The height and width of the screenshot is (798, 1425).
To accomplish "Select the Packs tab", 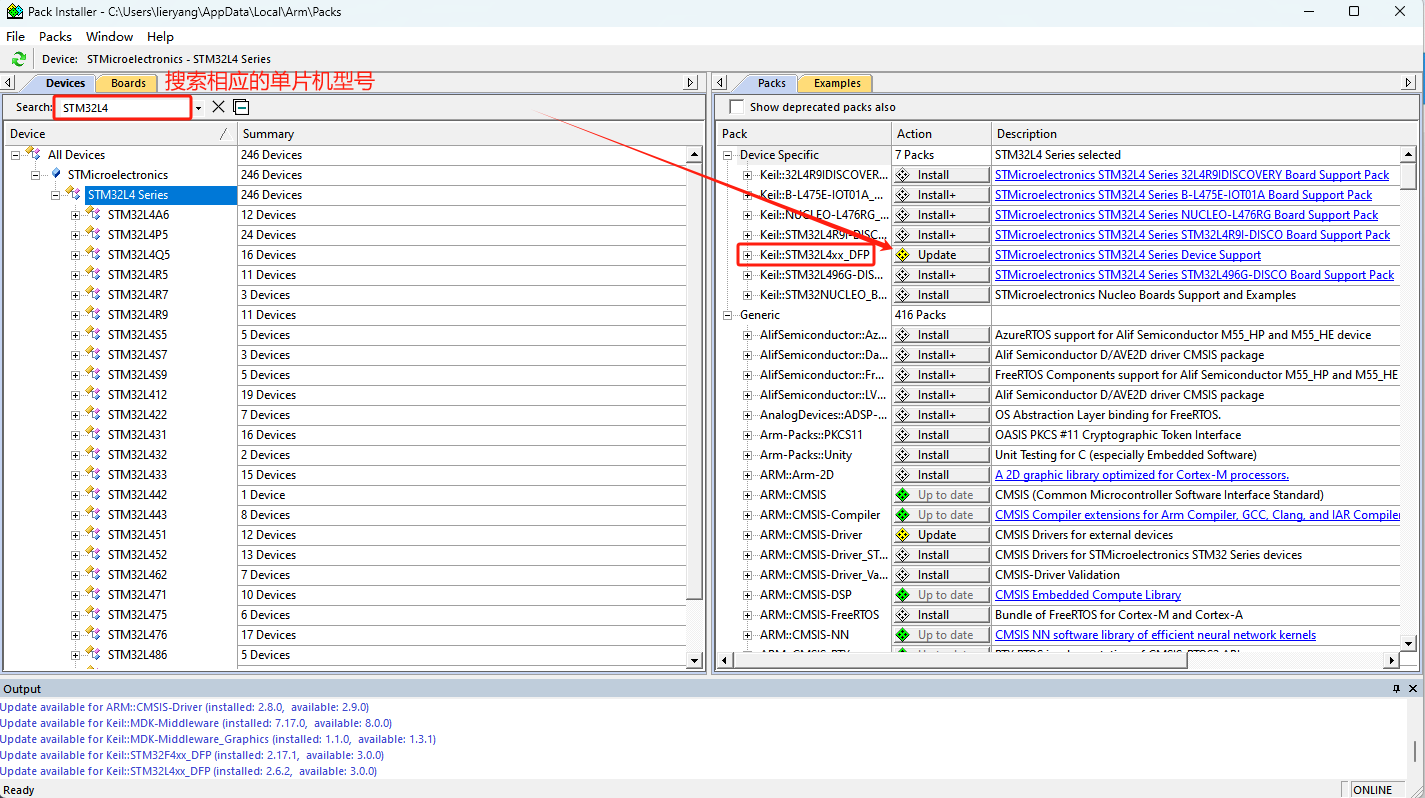I will tap(771, 83).
